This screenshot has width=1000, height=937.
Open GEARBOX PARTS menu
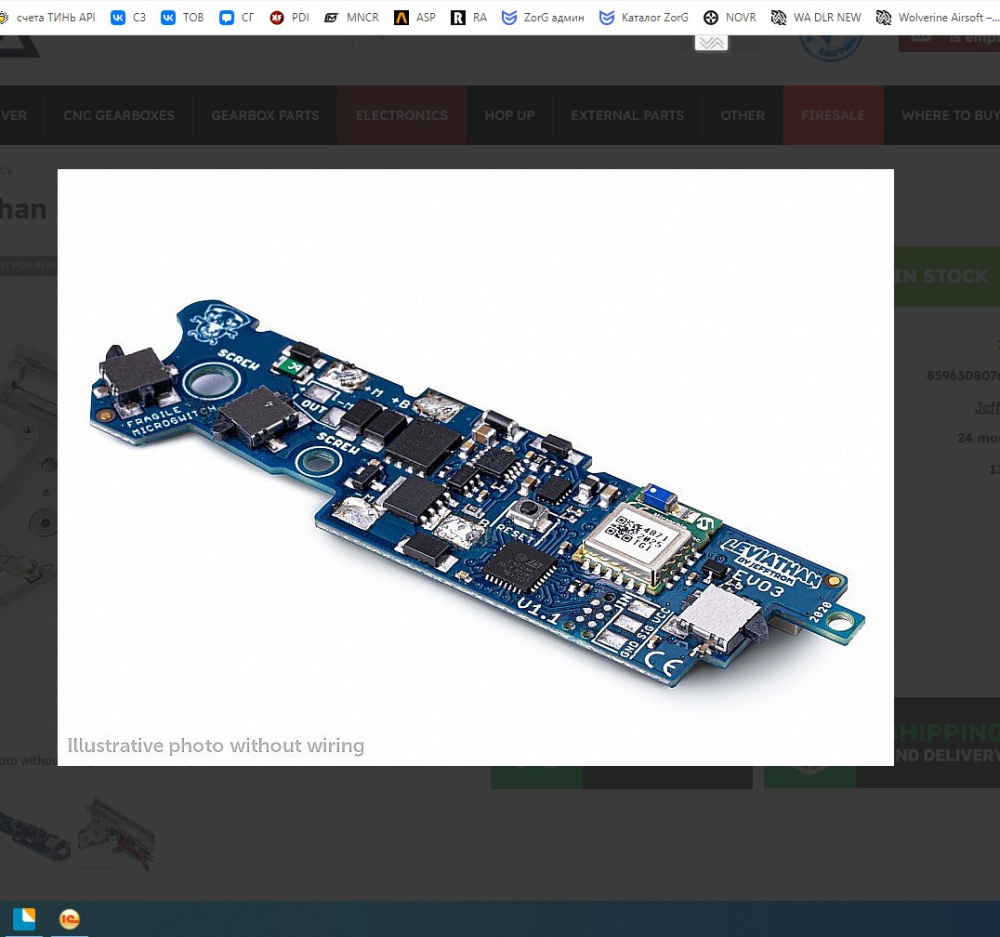[x=265, y=115]
